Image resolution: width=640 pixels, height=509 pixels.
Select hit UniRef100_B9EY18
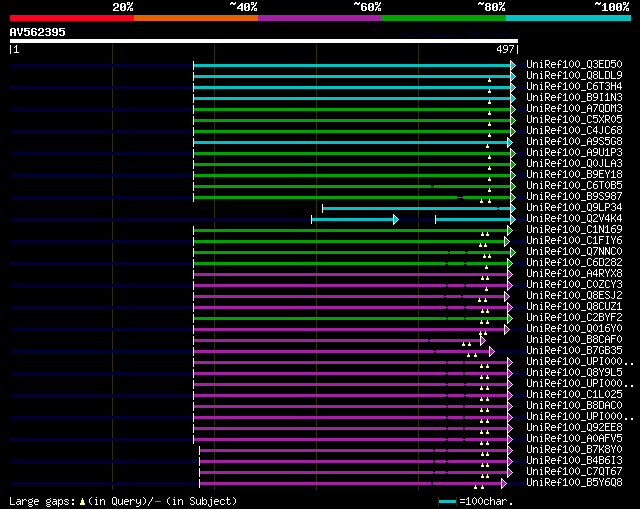[x=574, y=174]
